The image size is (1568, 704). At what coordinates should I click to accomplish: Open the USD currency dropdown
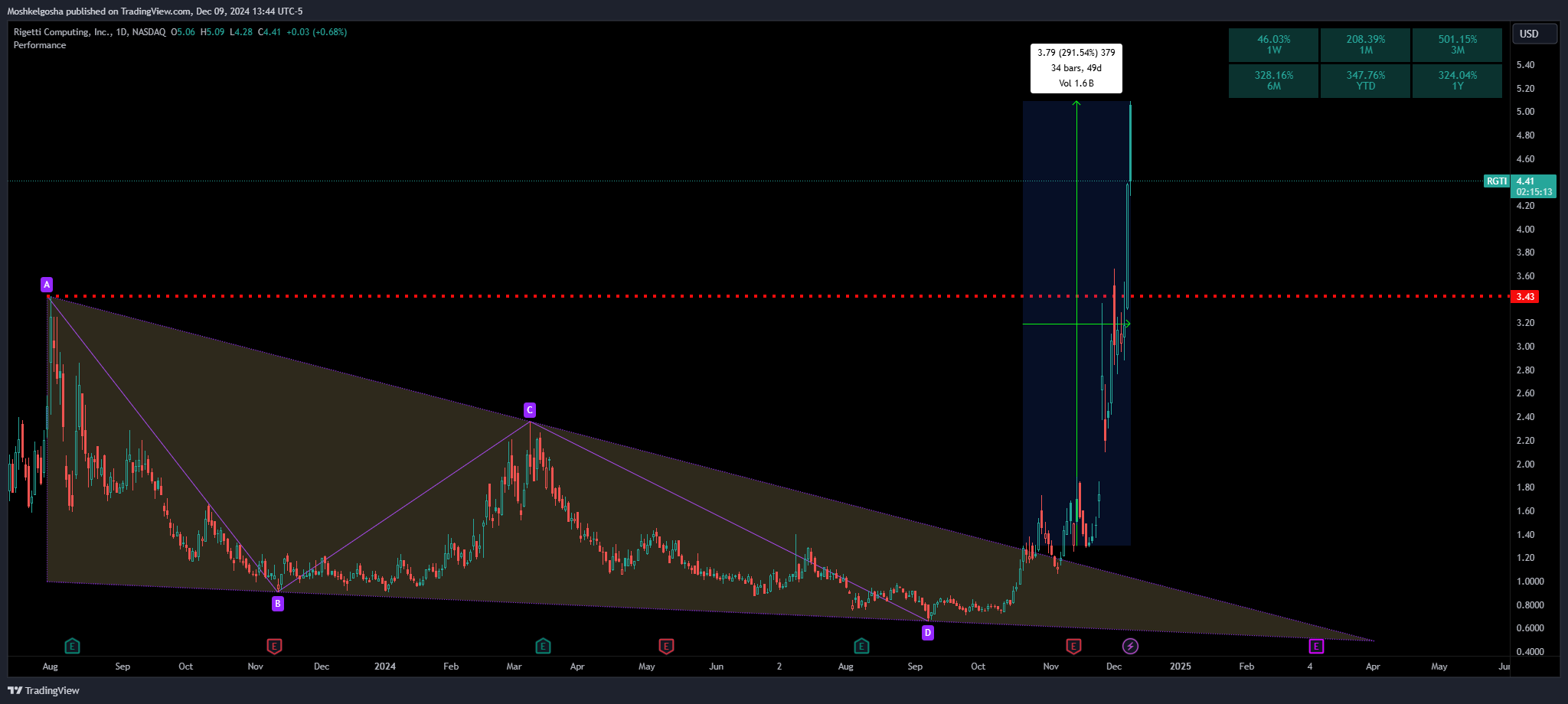1534,34
